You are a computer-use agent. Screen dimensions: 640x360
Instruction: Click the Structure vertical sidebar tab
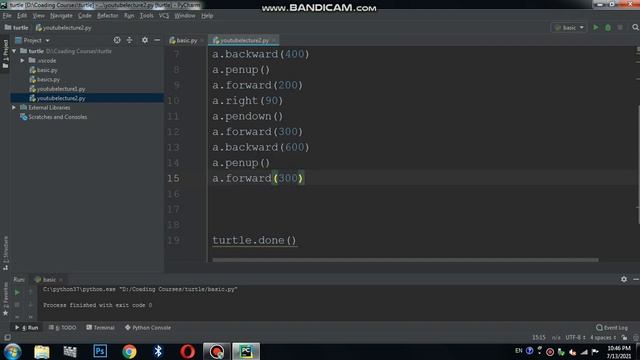pyautogui.click(x=5, y=253)
